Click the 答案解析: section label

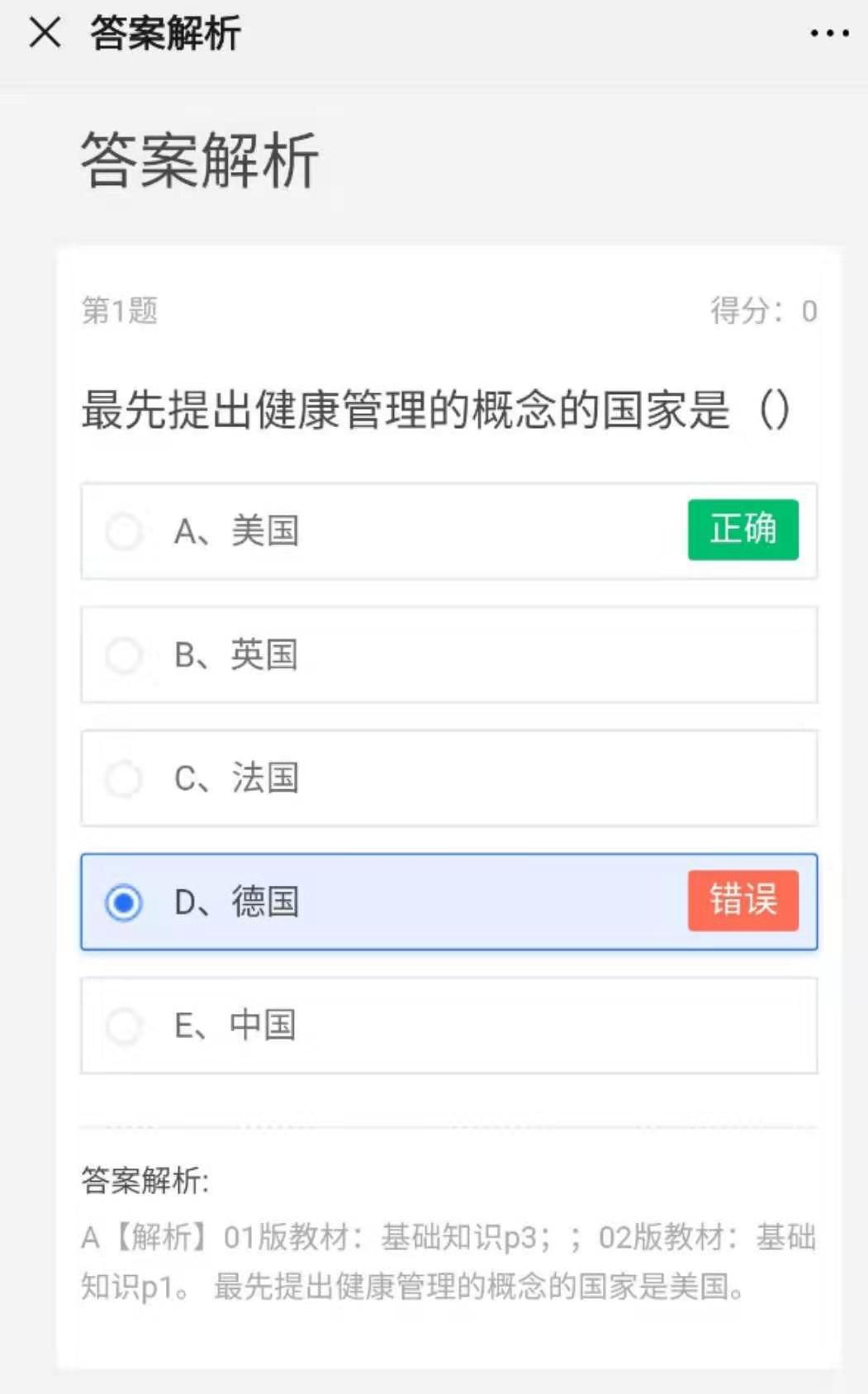tap(145, 1180)
